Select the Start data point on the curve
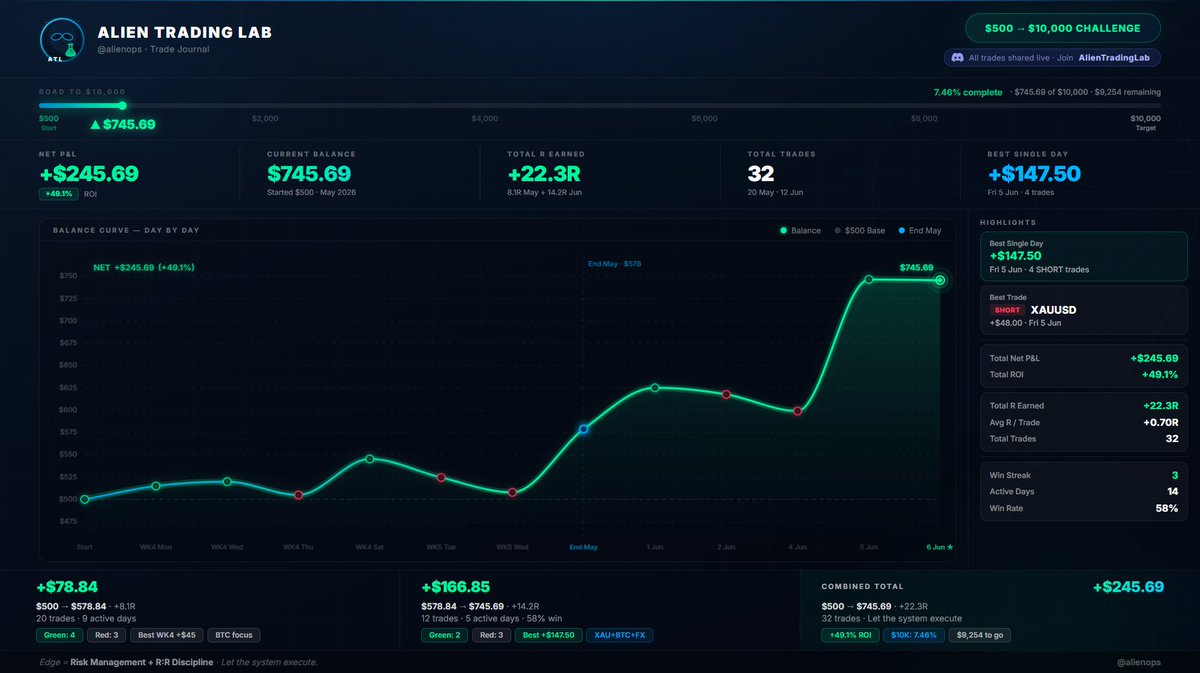This screenshot has width=1200, height=673. click(x=84, y=499)
